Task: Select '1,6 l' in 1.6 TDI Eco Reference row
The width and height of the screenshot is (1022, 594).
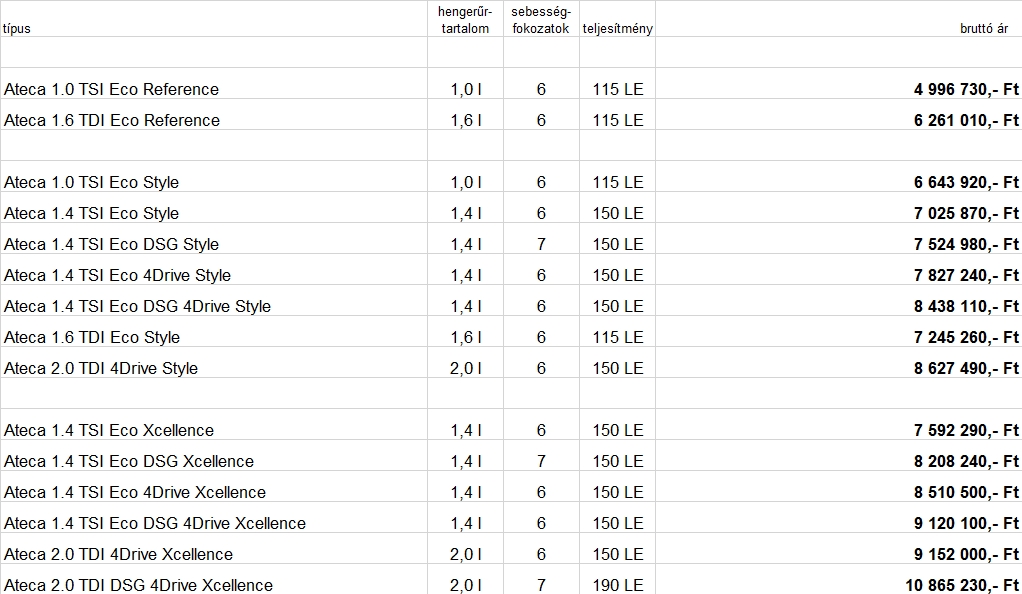Action: pos(465,115)
